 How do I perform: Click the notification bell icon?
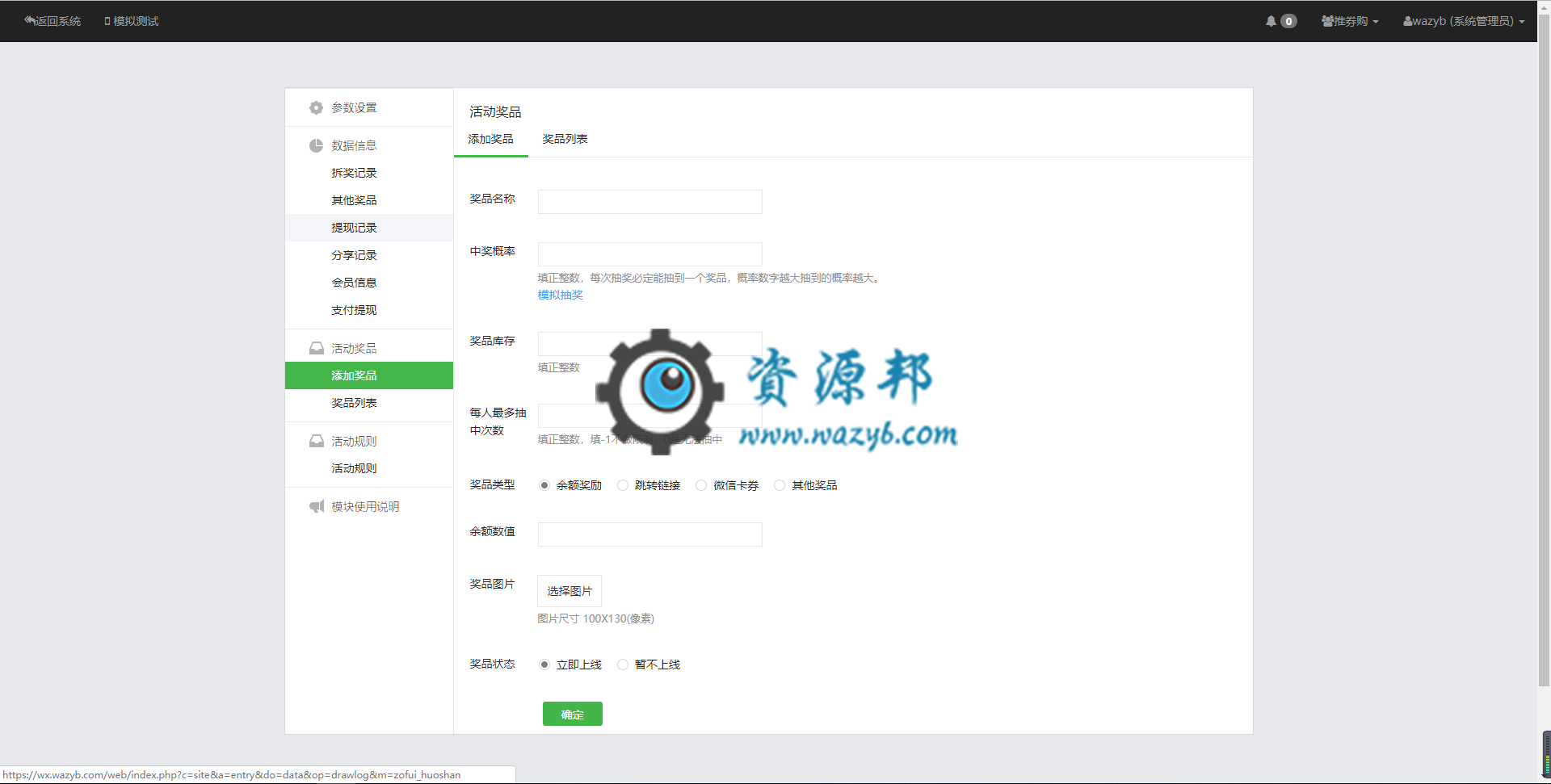point(1271,21)
